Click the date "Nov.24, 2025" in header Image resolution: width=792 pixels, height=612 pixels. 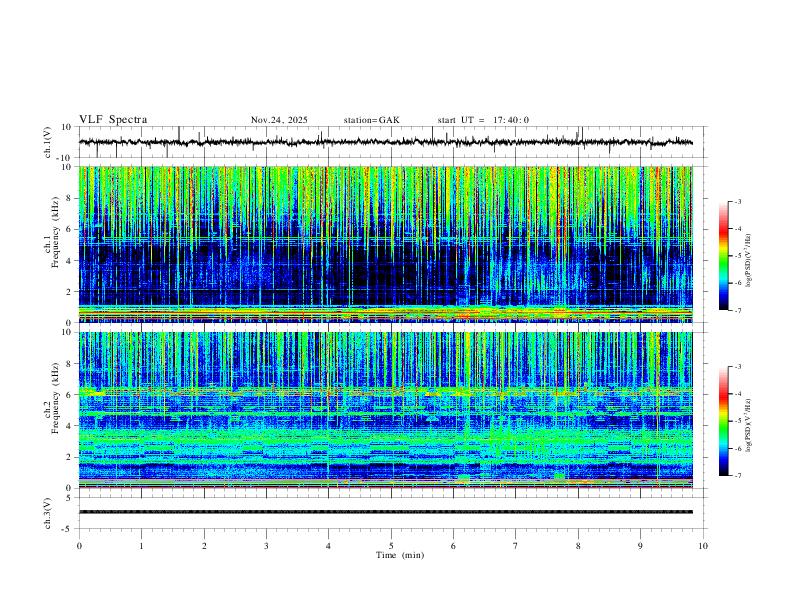click(279, 120)
